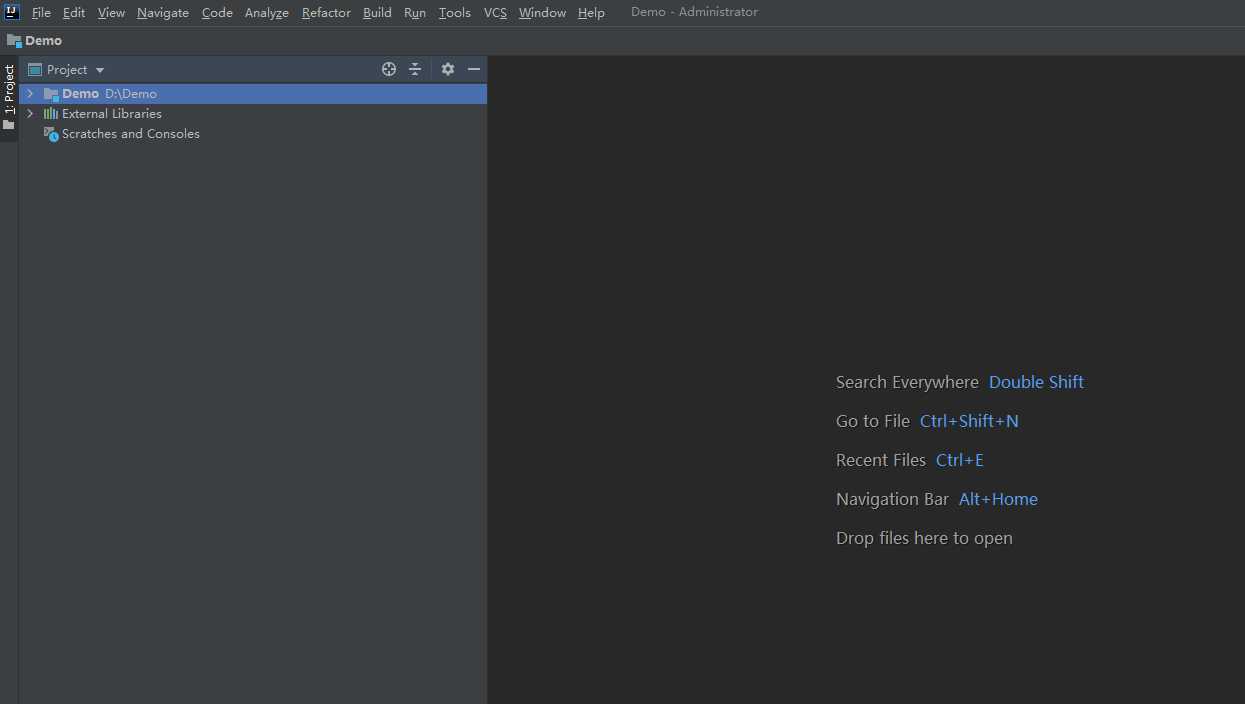Click the Search Everywhere label

[x=907, y=382]
